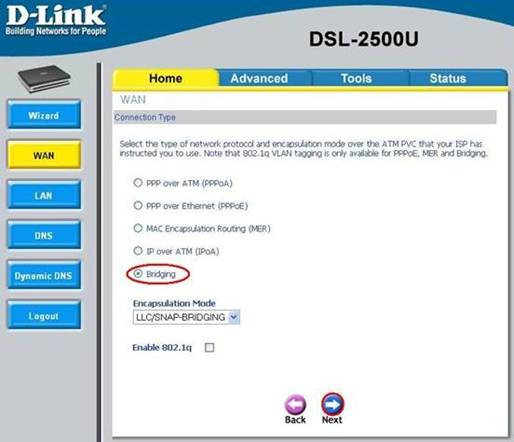The height and width of the screenshot is (442, 514).
Task: Select PPP over Ethernet (PPPoE) option
Action: pos(138,205)
